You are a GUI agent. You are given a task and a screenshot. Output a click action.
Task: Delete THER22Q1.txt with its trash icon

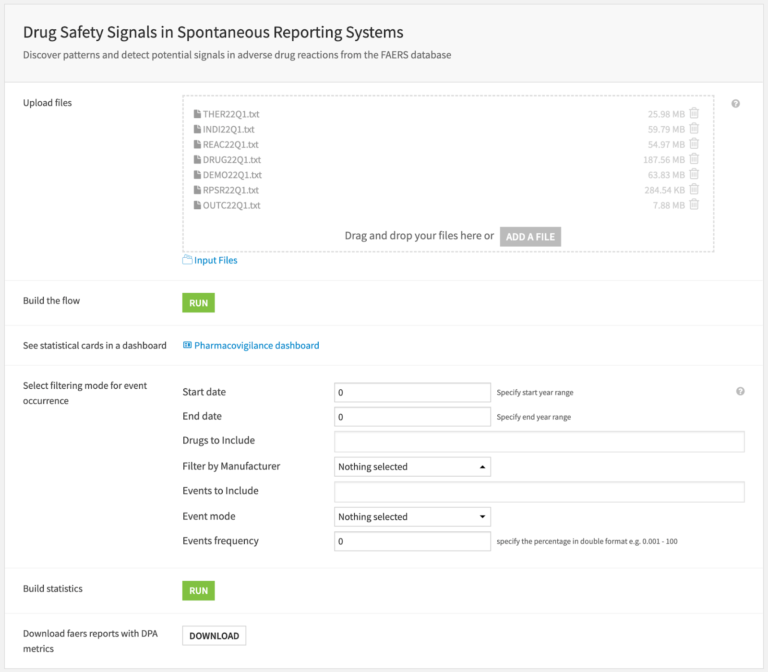click(694, 113)
